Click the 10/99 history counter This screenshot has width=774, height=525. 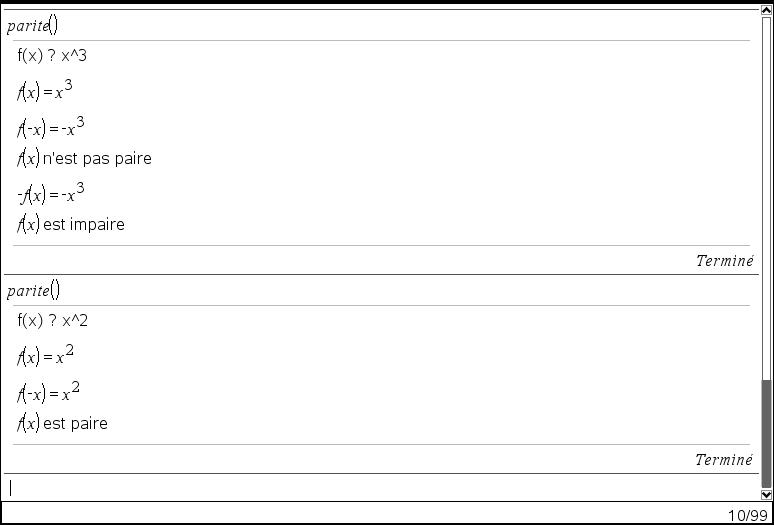click(x=747, y=515)
